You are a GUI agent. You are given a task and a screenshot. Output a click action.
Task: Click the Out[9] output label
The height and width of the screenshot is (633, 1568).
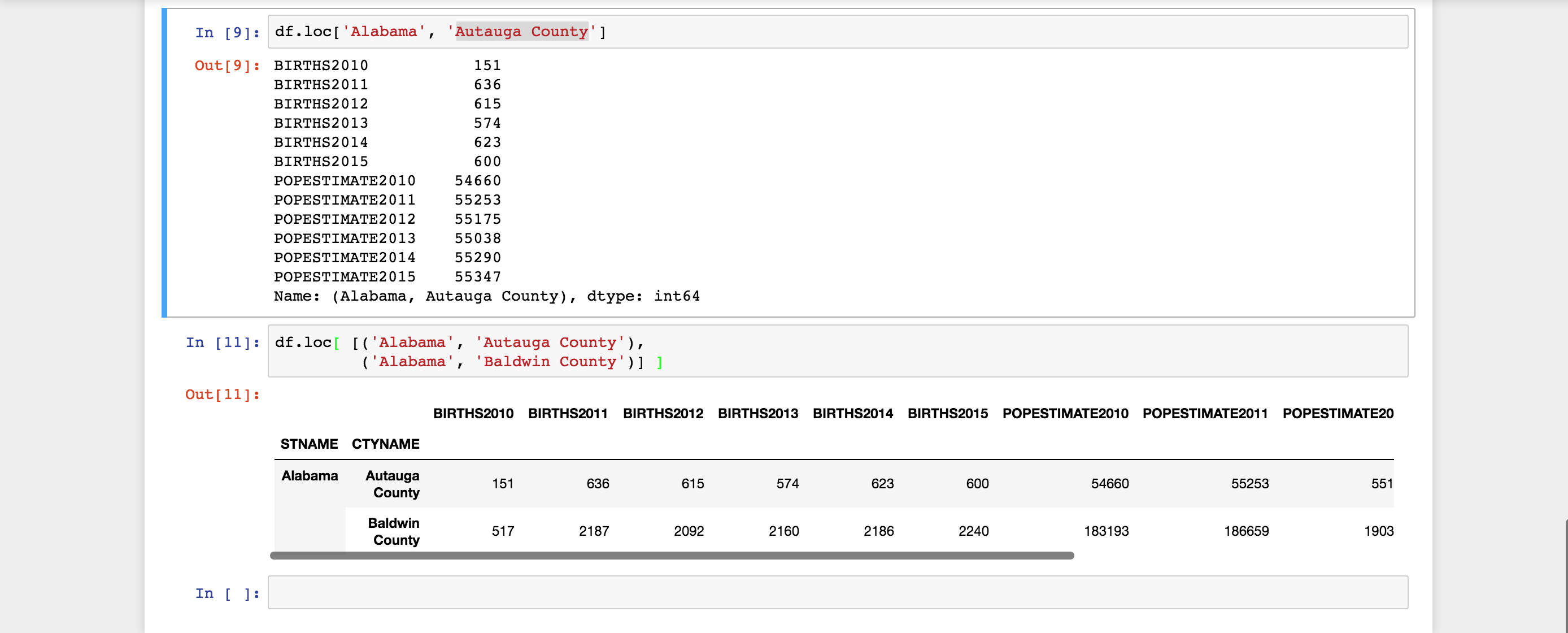coord(227,66)
